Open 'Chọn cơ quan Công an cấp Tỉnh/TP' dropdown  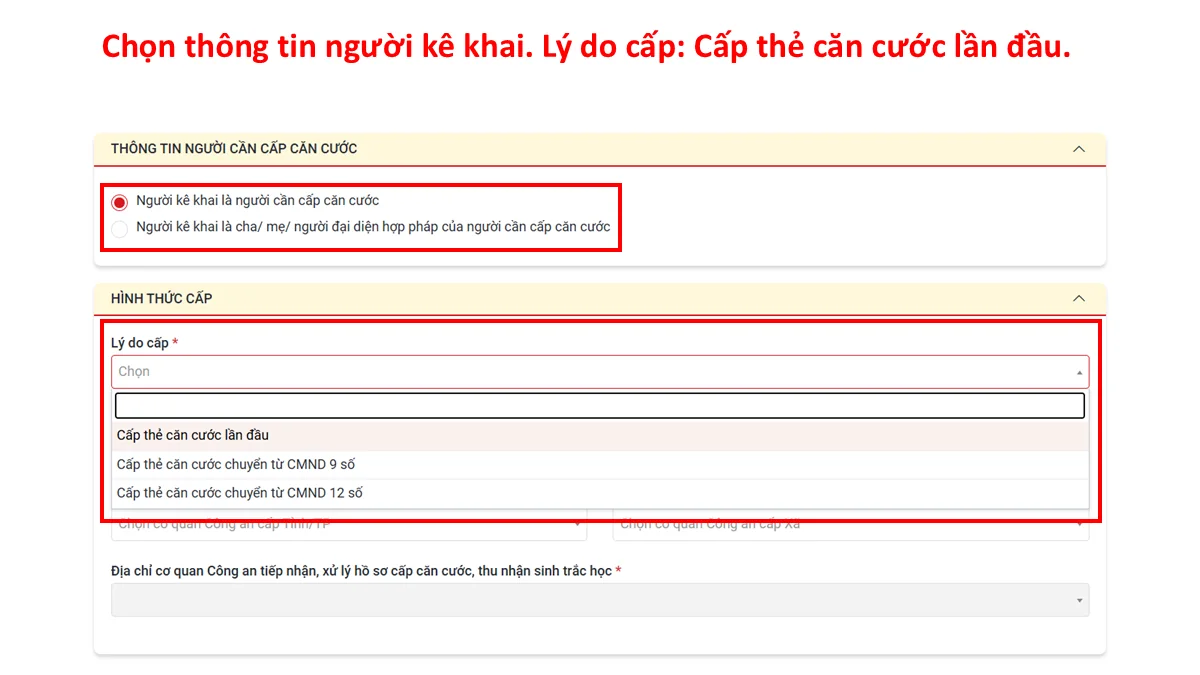(x=349, y=525)
